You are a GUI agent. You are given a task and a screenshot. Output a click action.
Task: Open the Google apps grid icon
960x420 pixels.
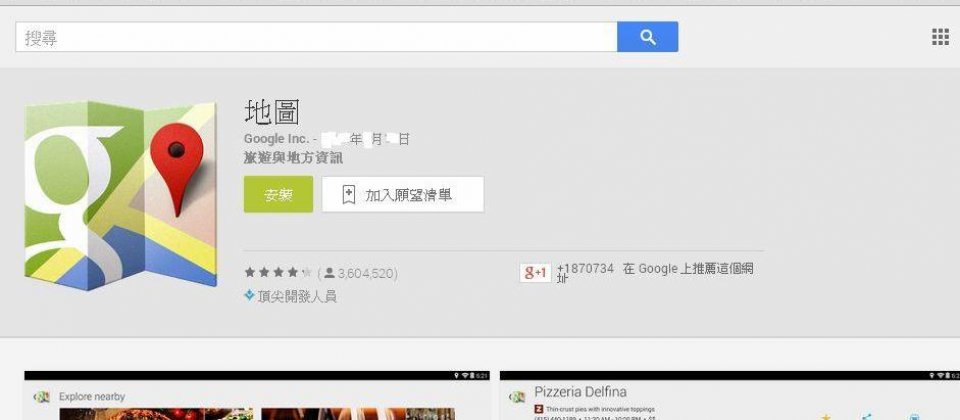pos(940,37)
